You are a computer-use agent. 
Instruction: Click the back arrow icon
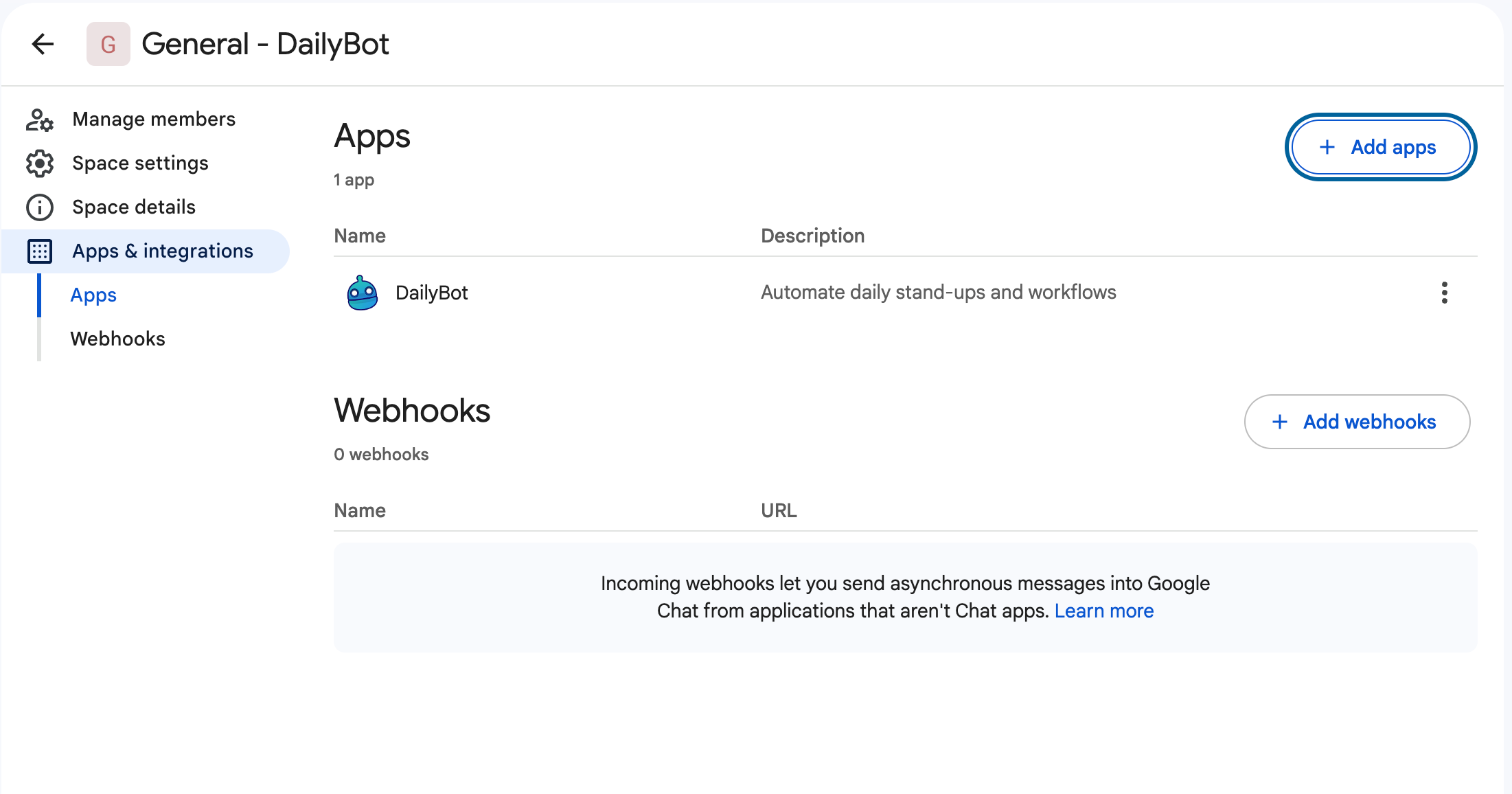(x=43, y=44)
